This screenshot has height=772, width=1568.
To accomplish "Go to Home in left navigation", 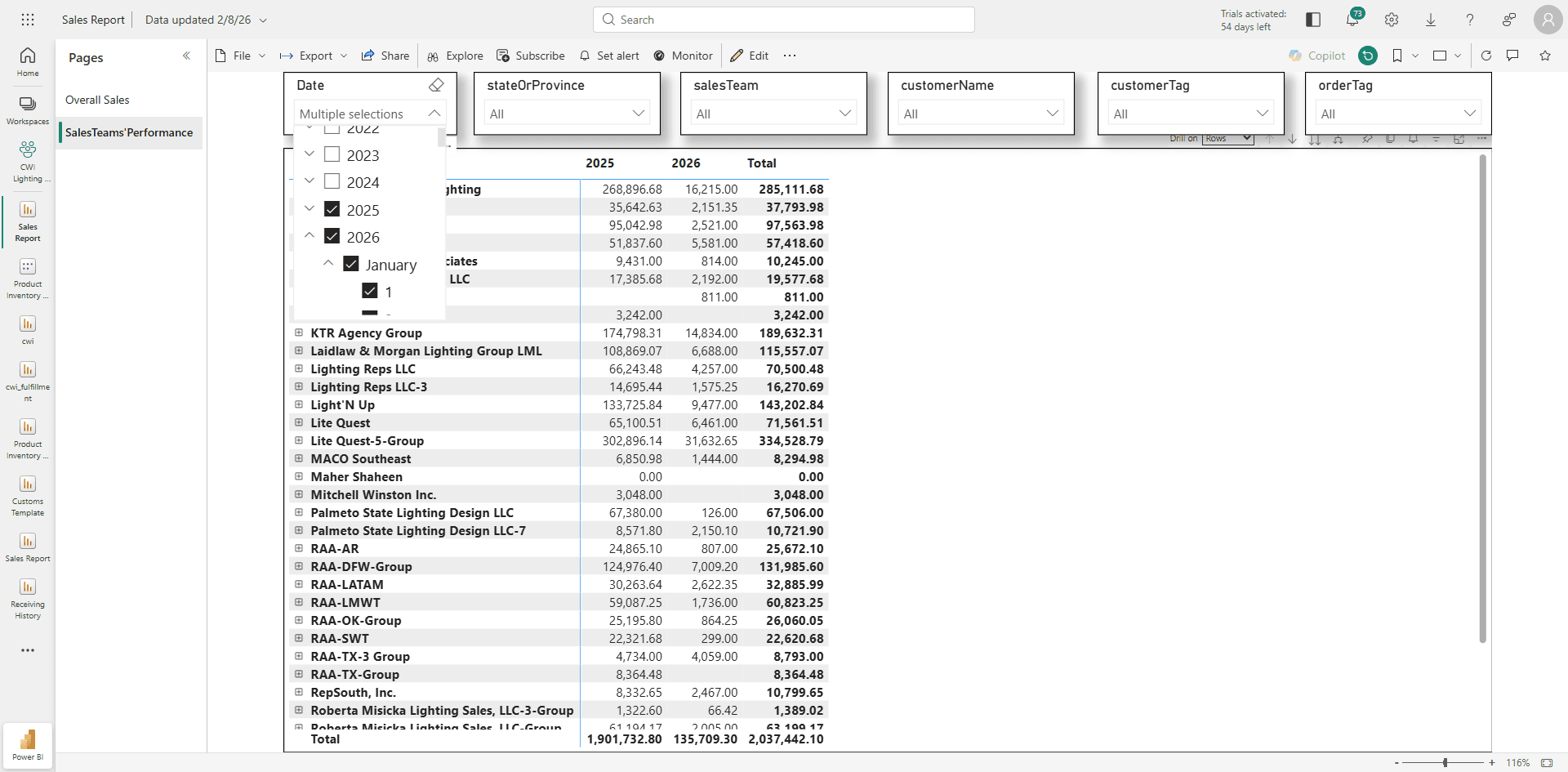I will click(x=28, y=62).
